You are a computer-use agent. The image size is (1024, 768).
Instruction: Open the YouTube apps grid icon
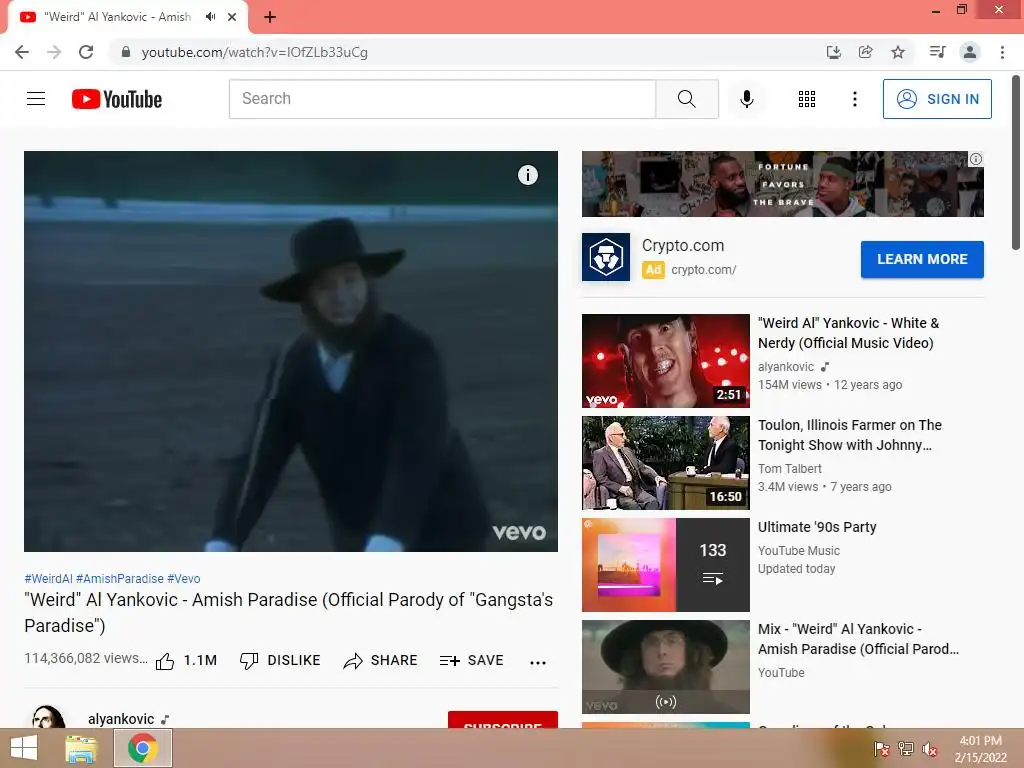807,99
